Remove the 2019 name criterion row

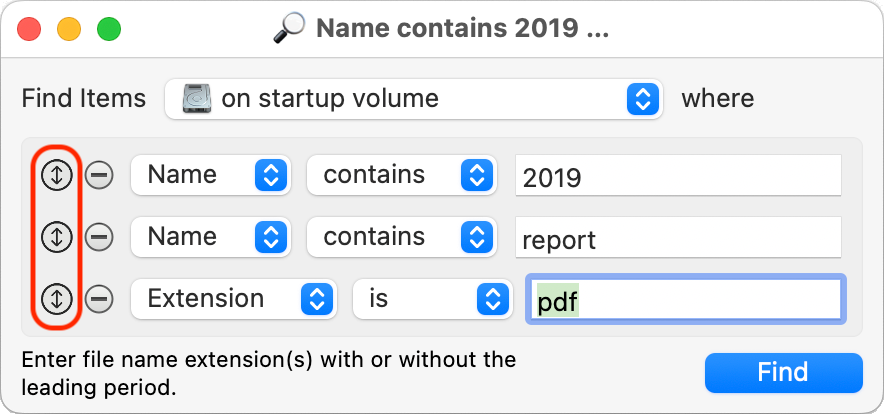click(98, 175)
